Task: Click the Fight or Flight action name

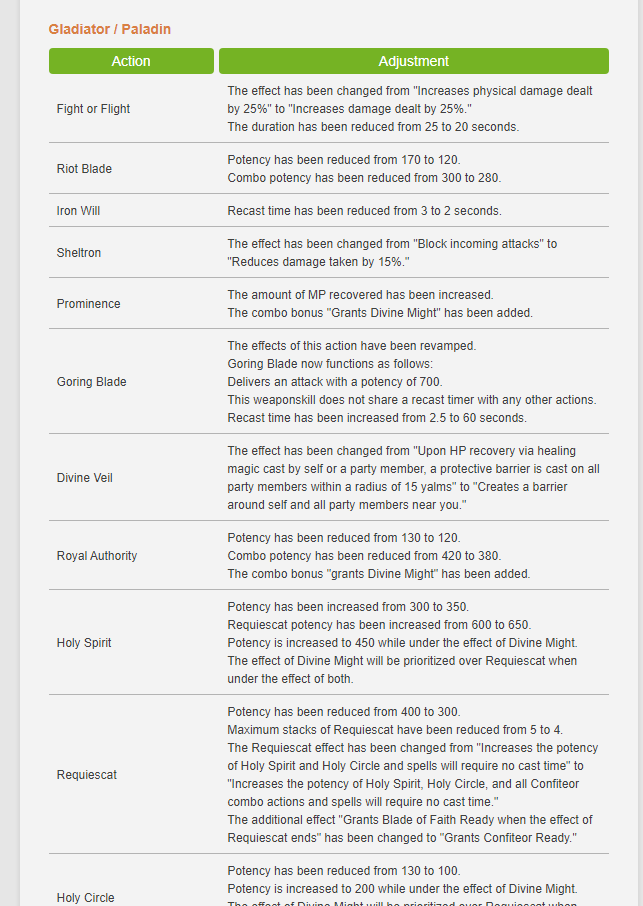Action: [x=93, y=109]
